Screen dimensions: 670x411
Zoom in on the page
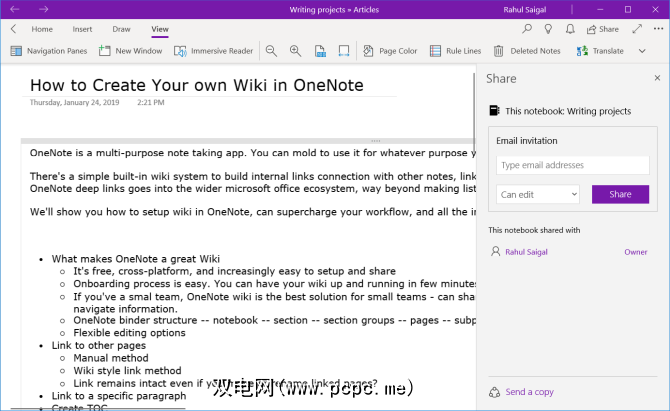(295, 50)
